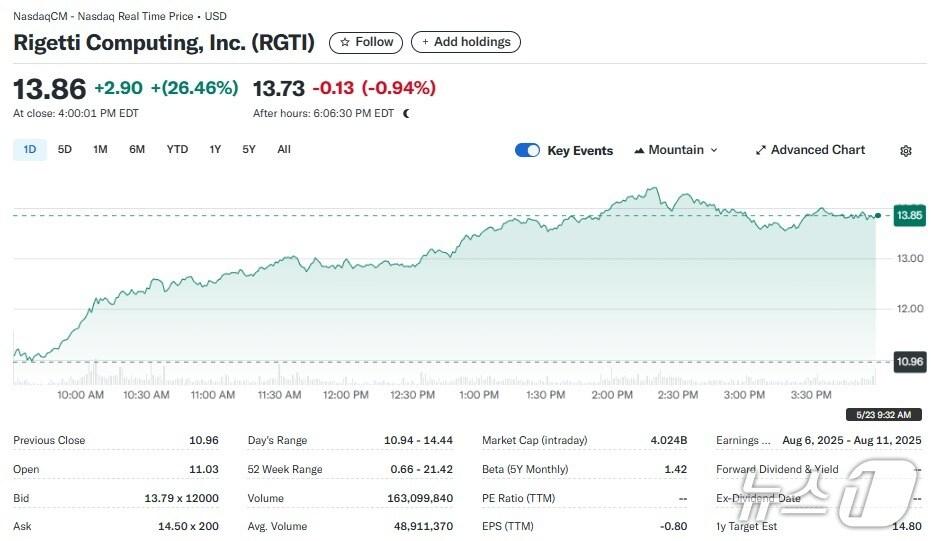Click the star icon on Follow
The height and width of the screenshot is (541, 931).
coord(345,42)
